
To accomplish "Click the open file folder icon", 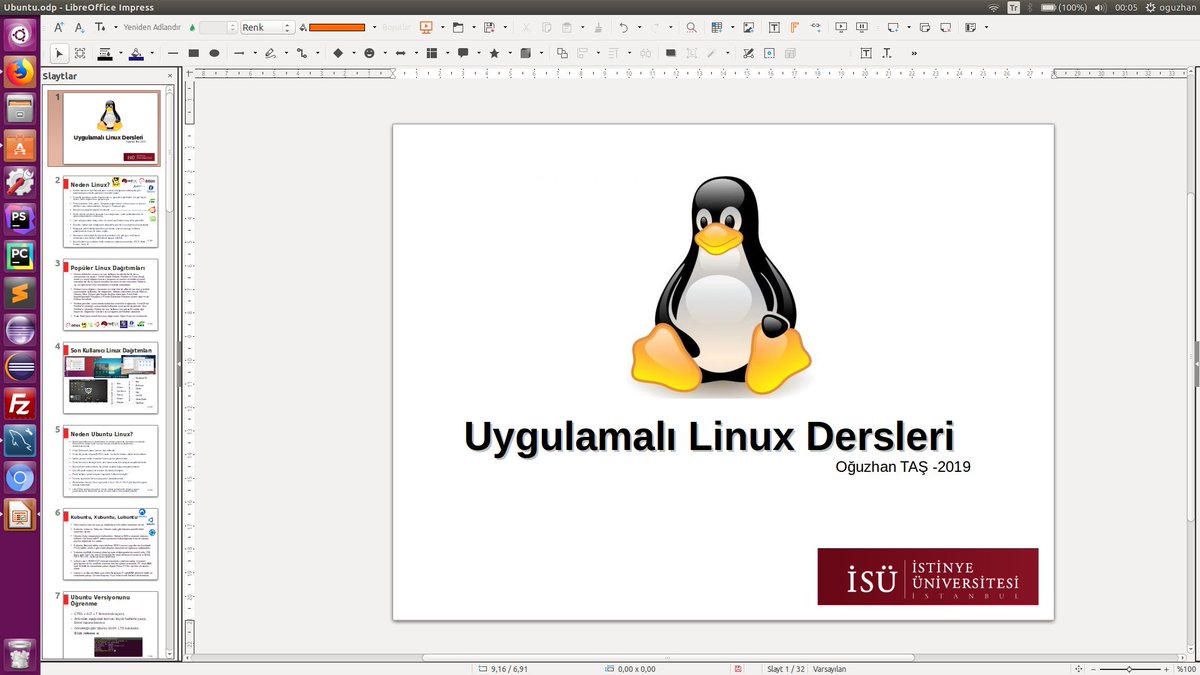I will 458,27.
